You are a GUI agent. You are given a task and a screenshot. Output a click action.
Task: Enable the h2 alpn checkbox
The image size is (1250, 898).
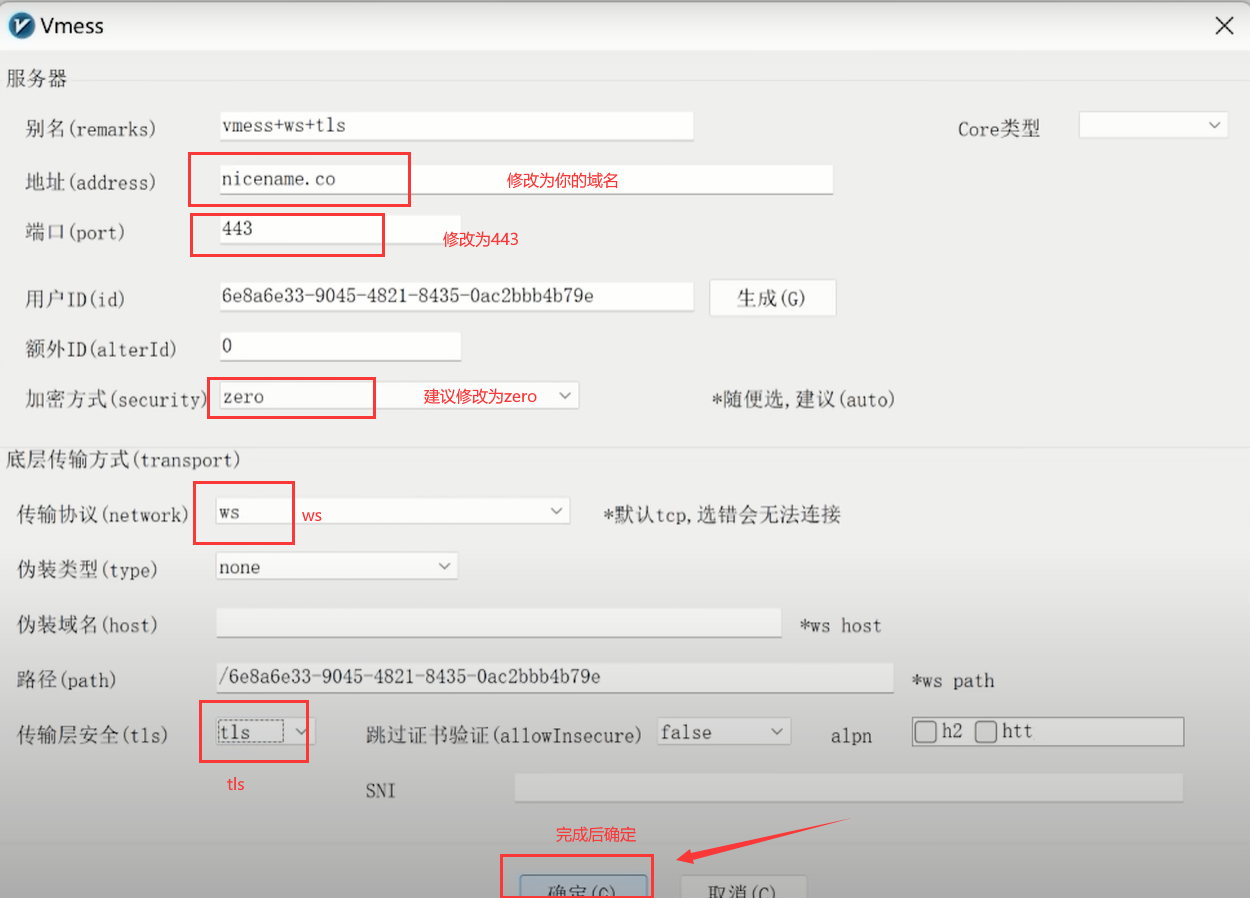(926, 732)
